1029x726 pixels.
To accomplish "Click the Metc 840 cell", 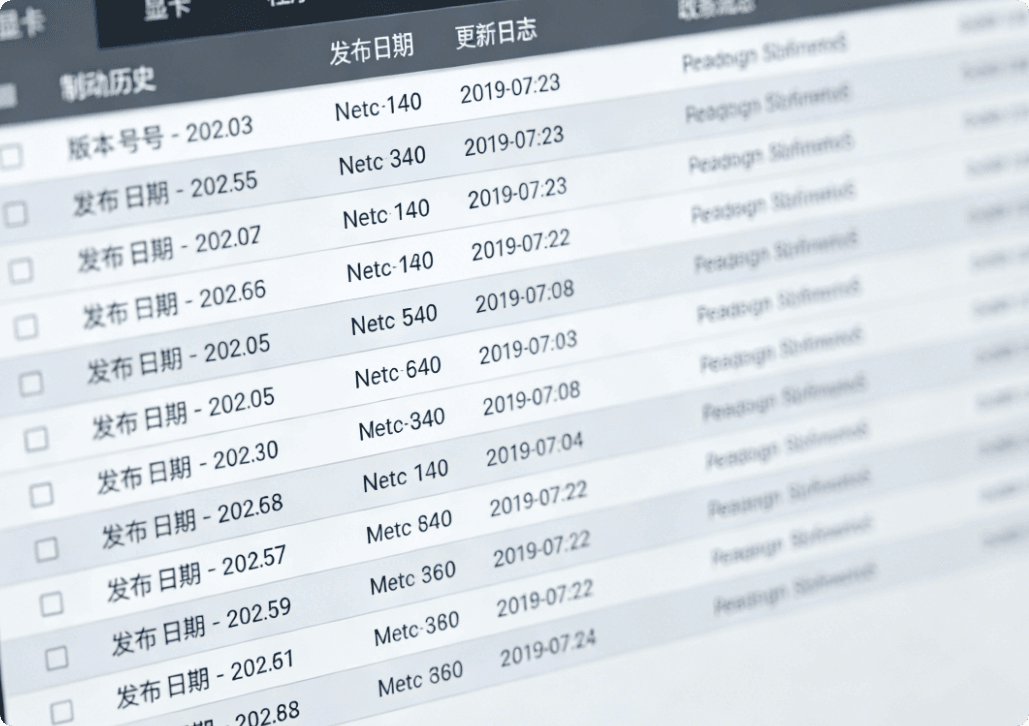I will [409, 527].
